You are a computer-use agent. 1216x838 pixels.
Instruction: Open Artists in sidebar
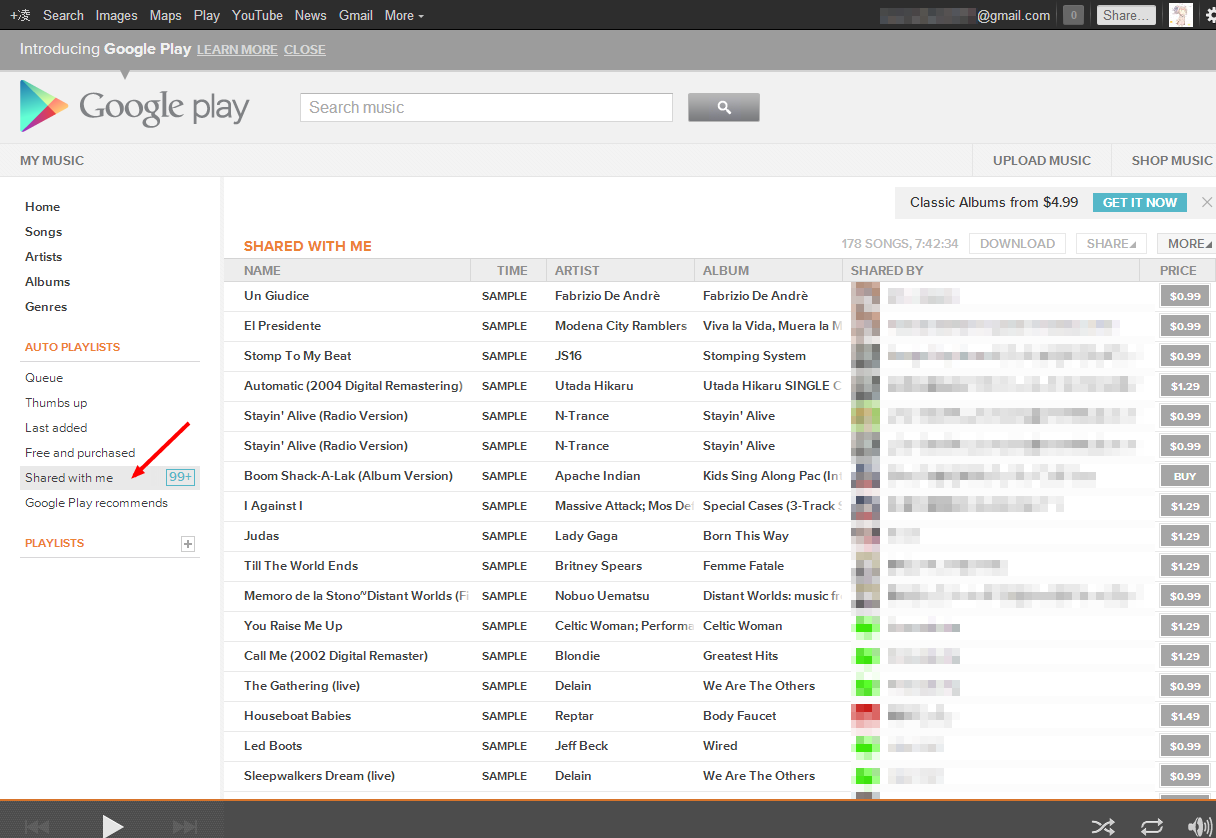[43, 257]
